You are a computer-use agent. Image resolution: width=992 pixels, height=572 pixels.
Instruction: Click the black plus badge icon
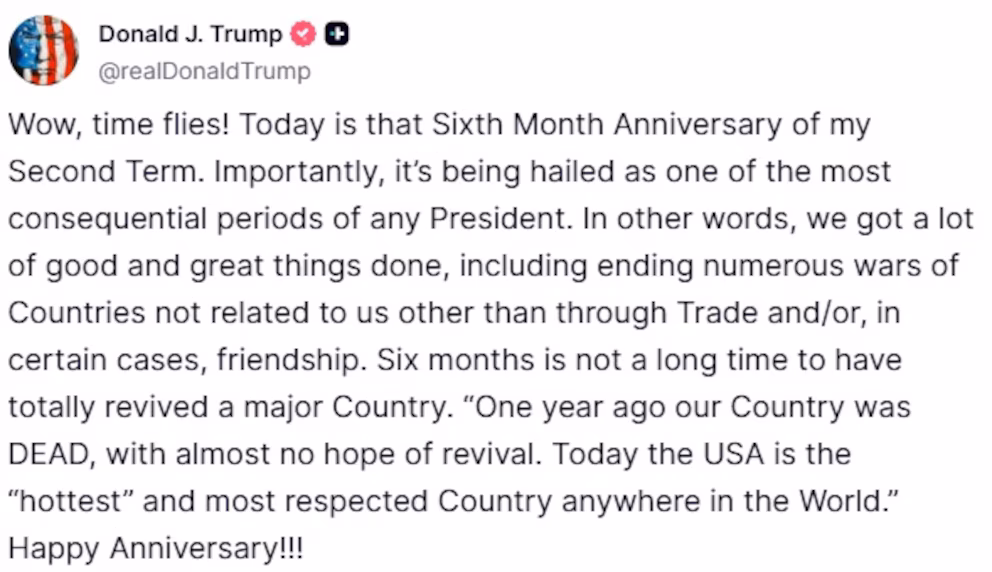(338, 35)
